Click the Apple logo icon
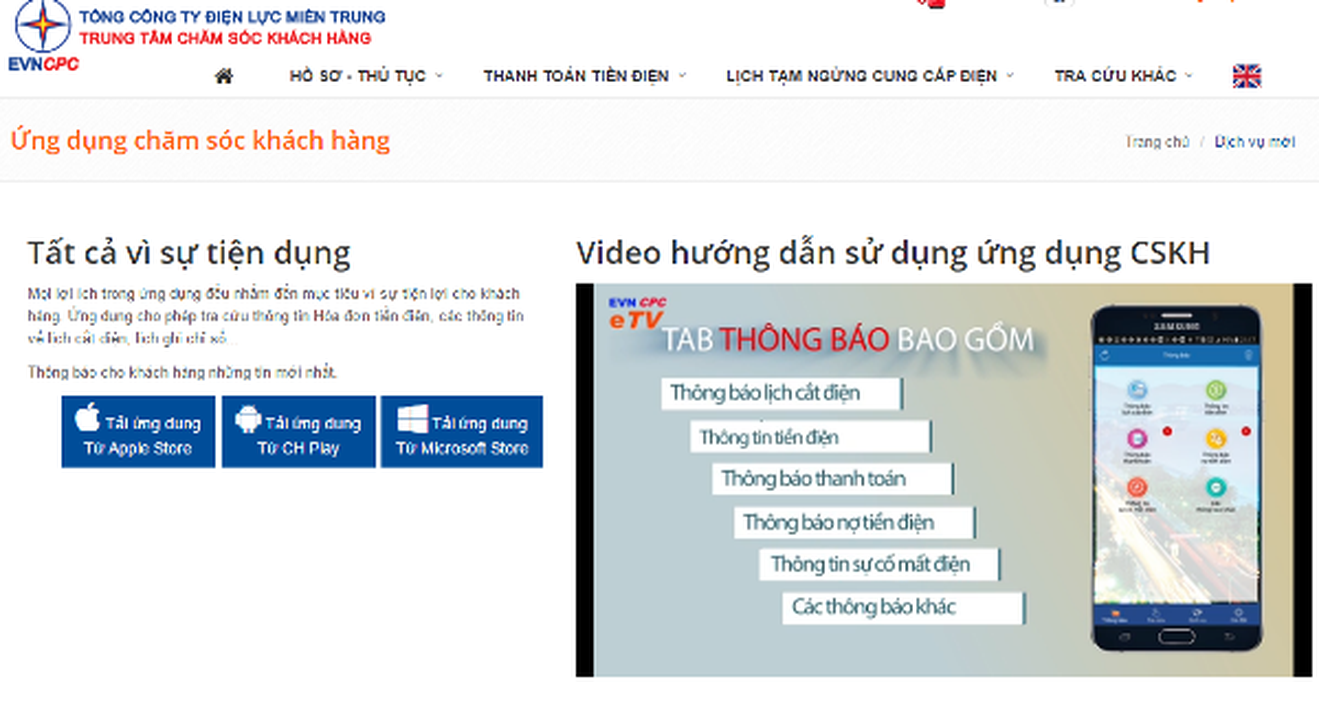Image resolution: width=1319 pixels, height=721 pixels. (x=88, y=418)
